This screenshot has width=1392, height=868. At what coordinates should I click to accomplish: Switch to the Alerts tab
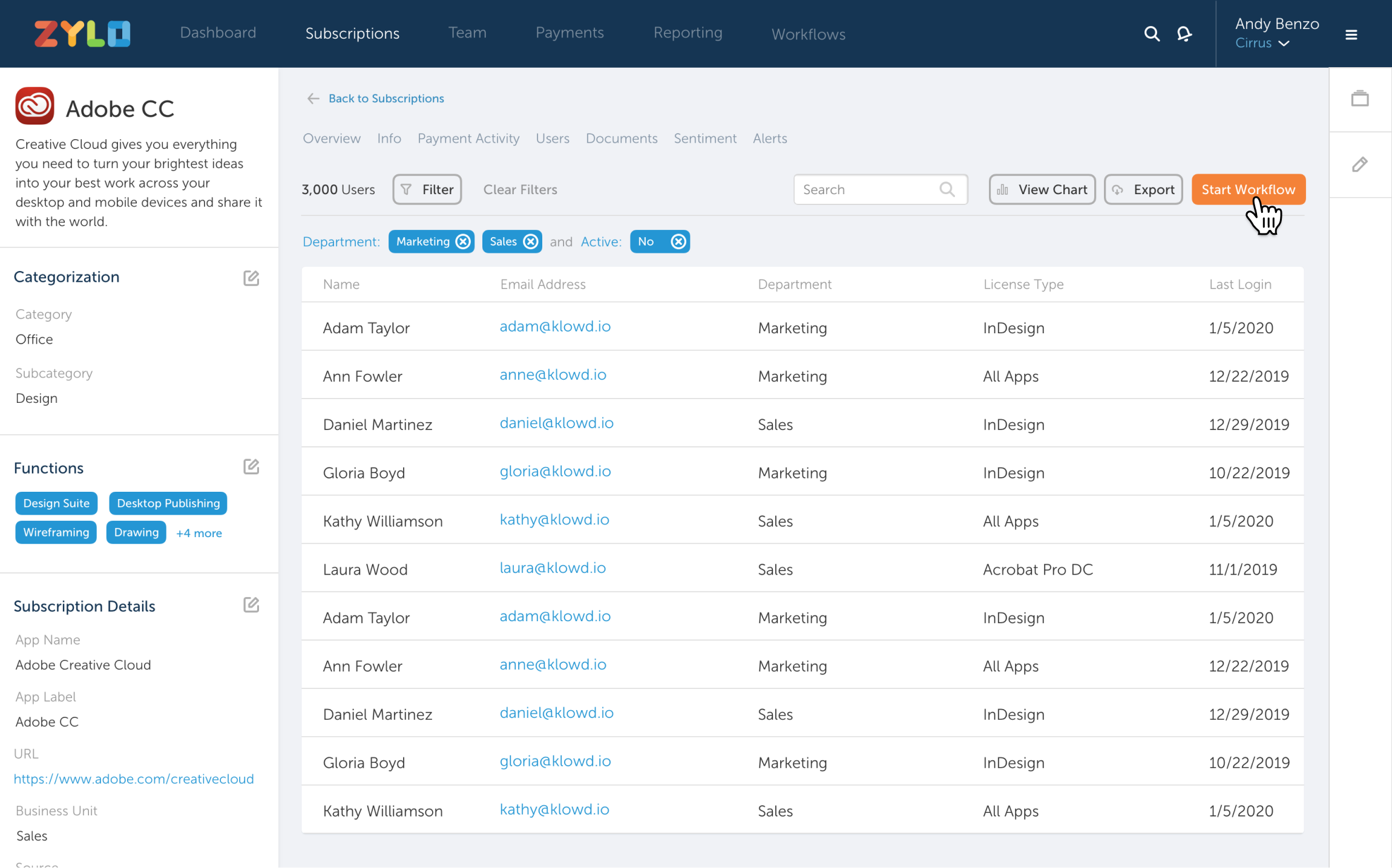pyautogui.click(x=770, y=139)
